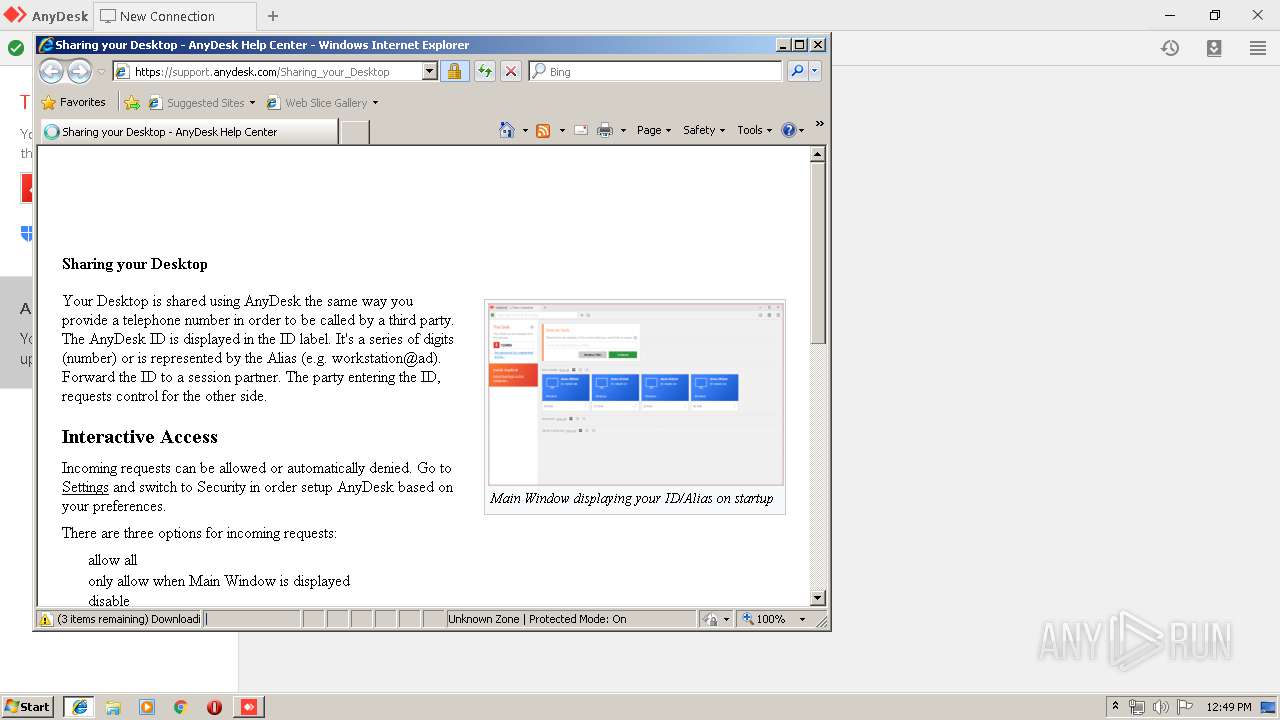This screenshot has height=720, width=1280.
Task: Open the status bar privacy lock icon
Action: [710, 619]
